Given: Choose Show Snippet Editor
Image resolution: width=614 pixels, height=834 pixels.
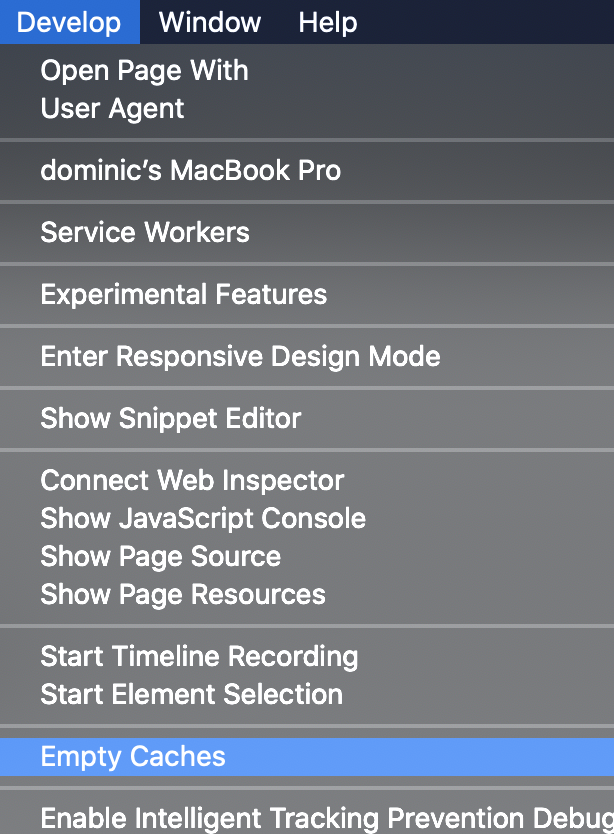Looking at the screenshot, I should point(170,419).
